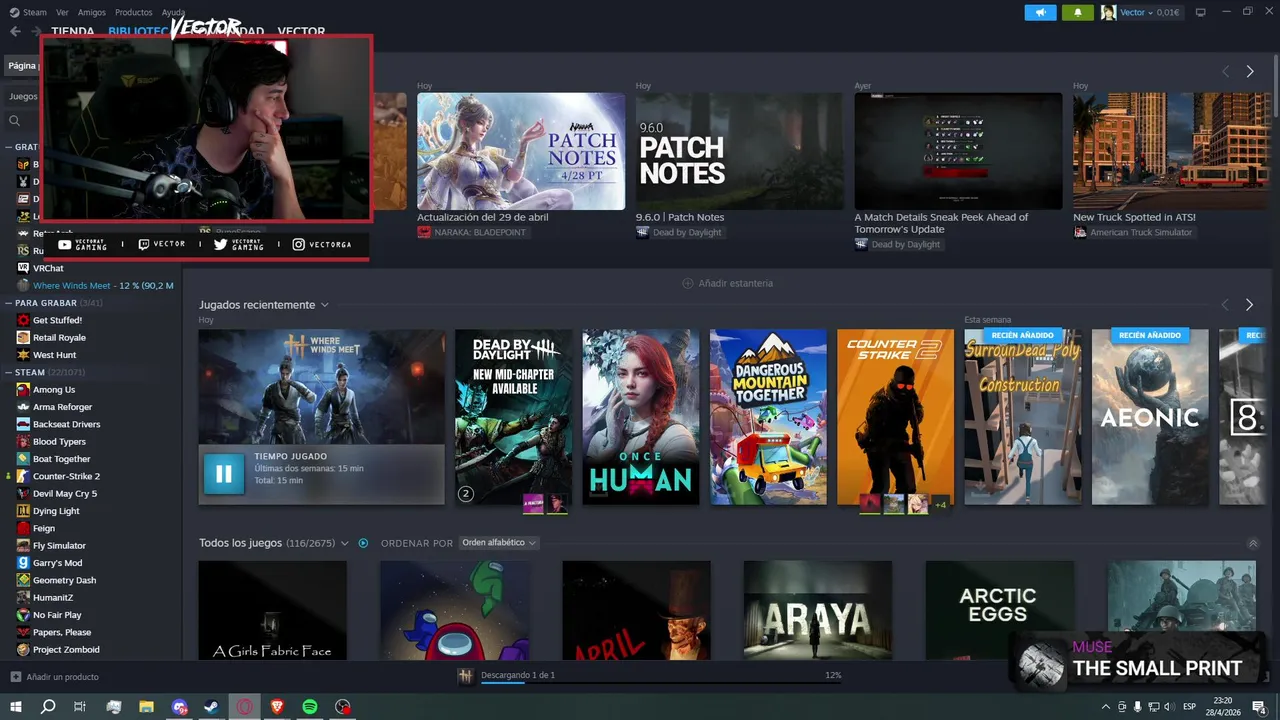The width and height of the screenshot is (1280, 720).
Task: Open the Ver menu
Action: click(63, 12)
